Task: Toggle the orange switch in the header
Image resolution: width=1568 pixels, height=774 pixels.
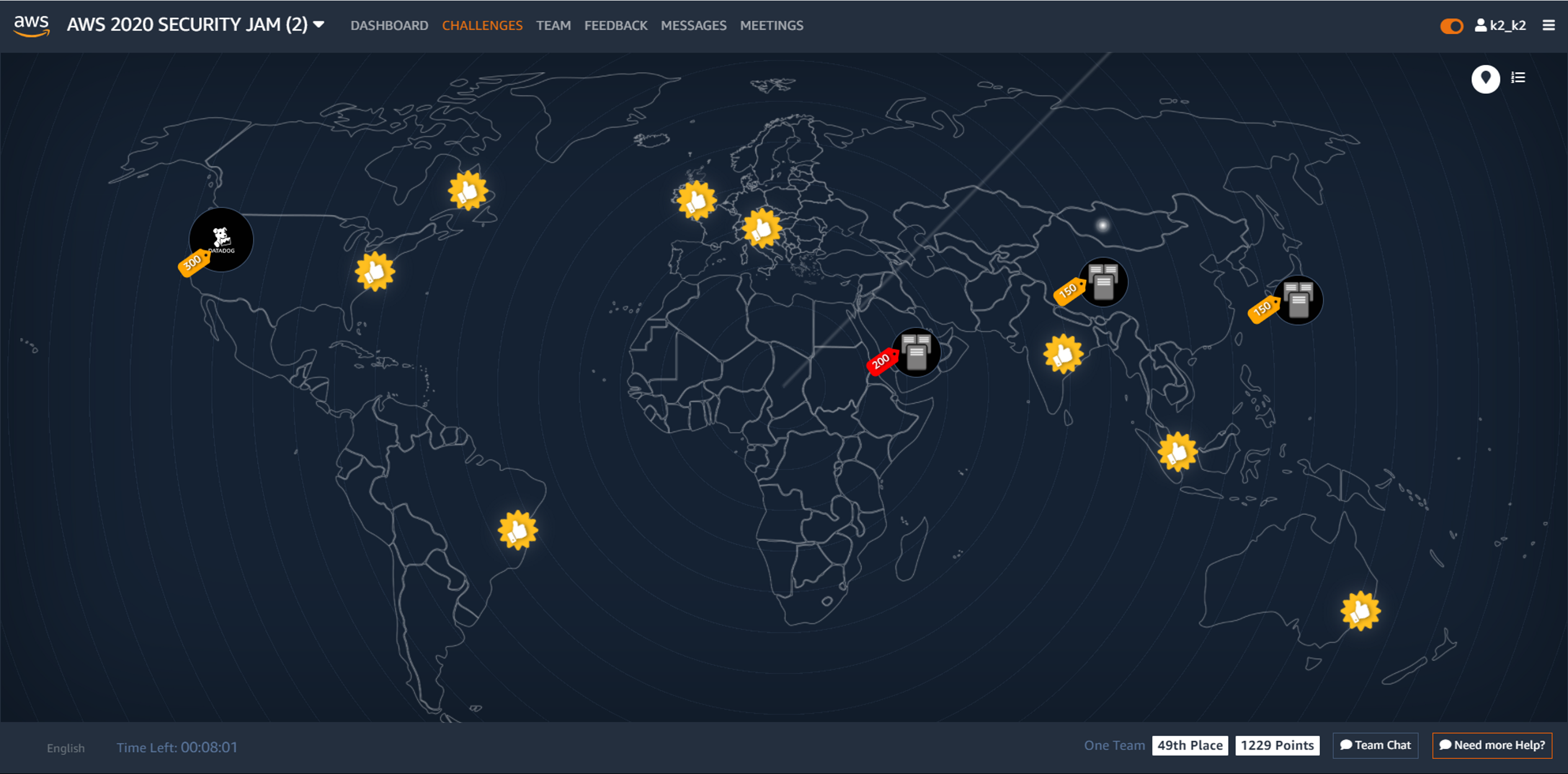Action: point(1450,26)
